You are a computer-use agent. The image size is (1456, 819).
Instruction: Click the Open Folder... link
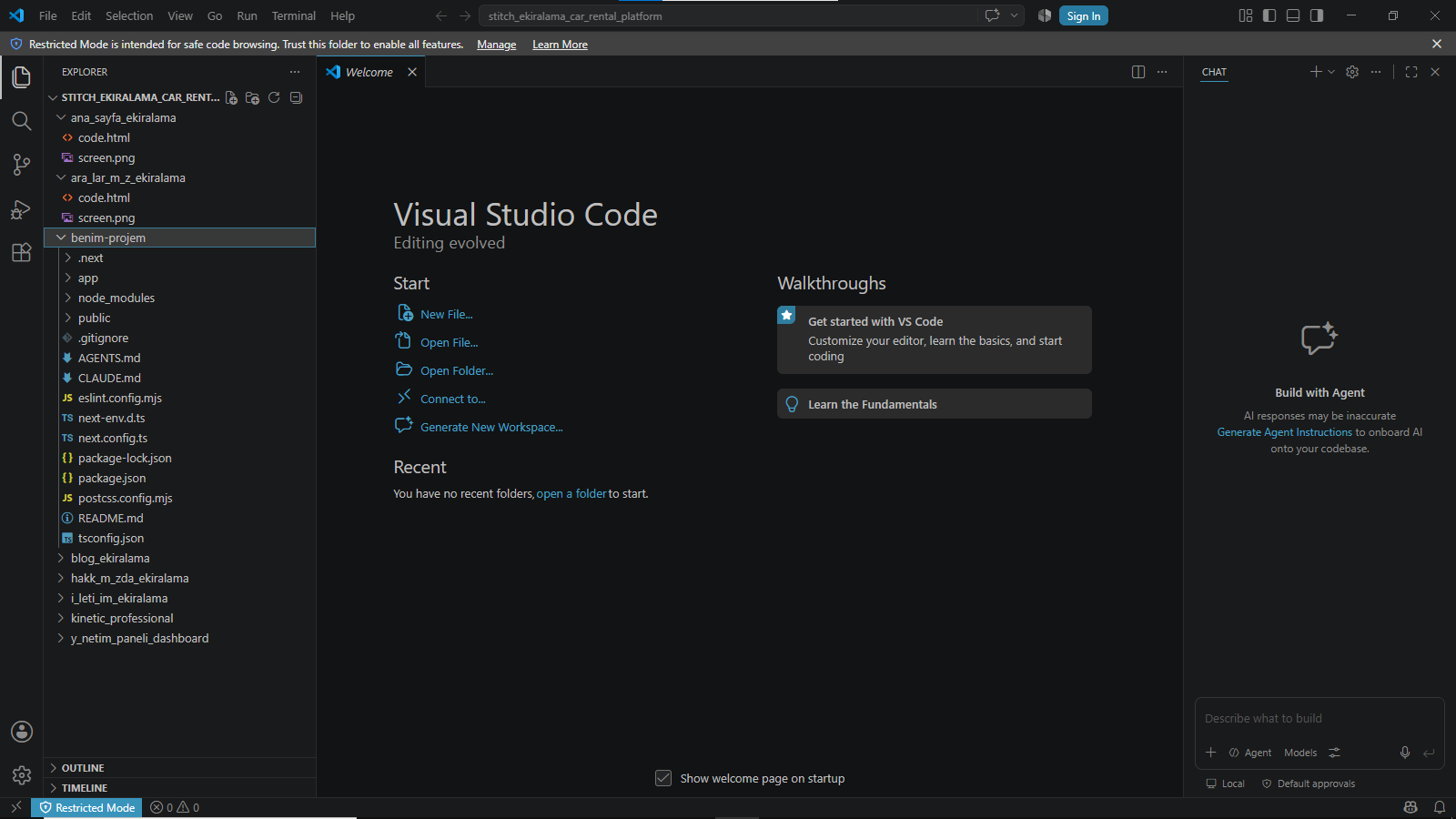point(457,370)
